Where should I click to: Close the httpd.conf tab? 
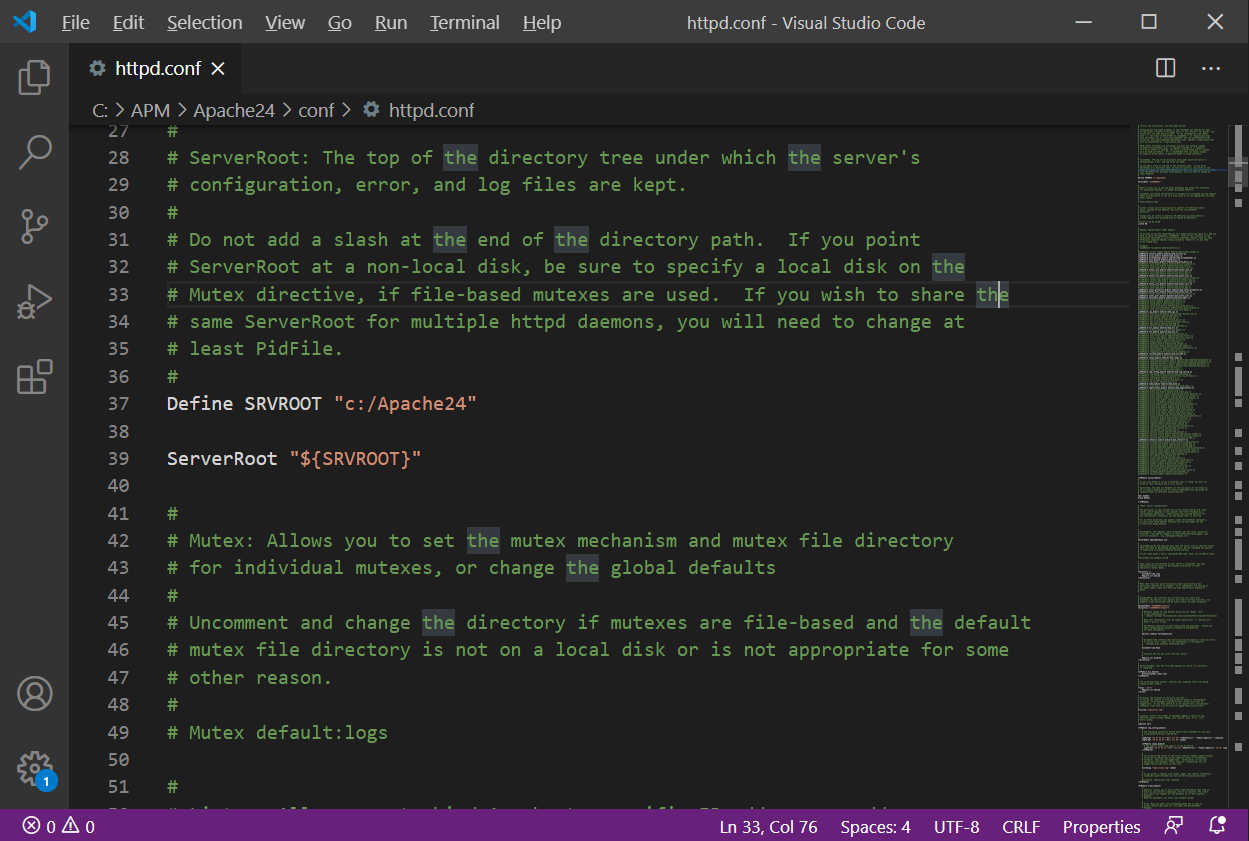(218, 68)
